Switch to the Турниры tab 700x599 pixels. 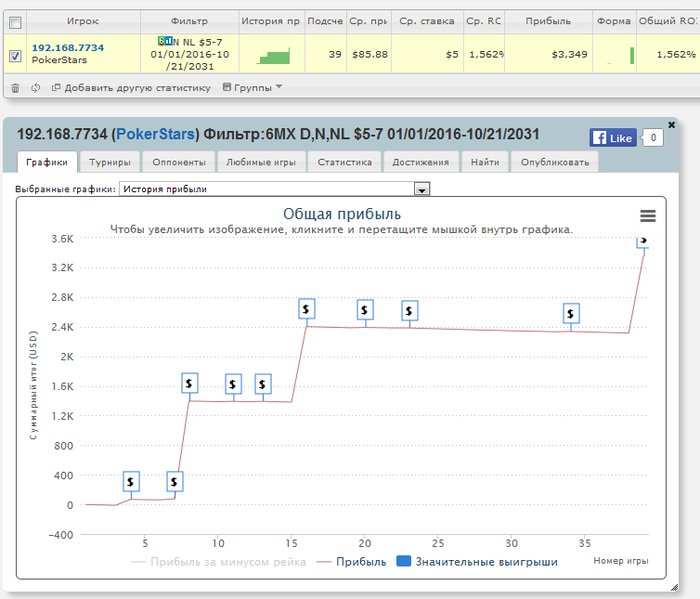pyautogui.click(x=110, y=162)
